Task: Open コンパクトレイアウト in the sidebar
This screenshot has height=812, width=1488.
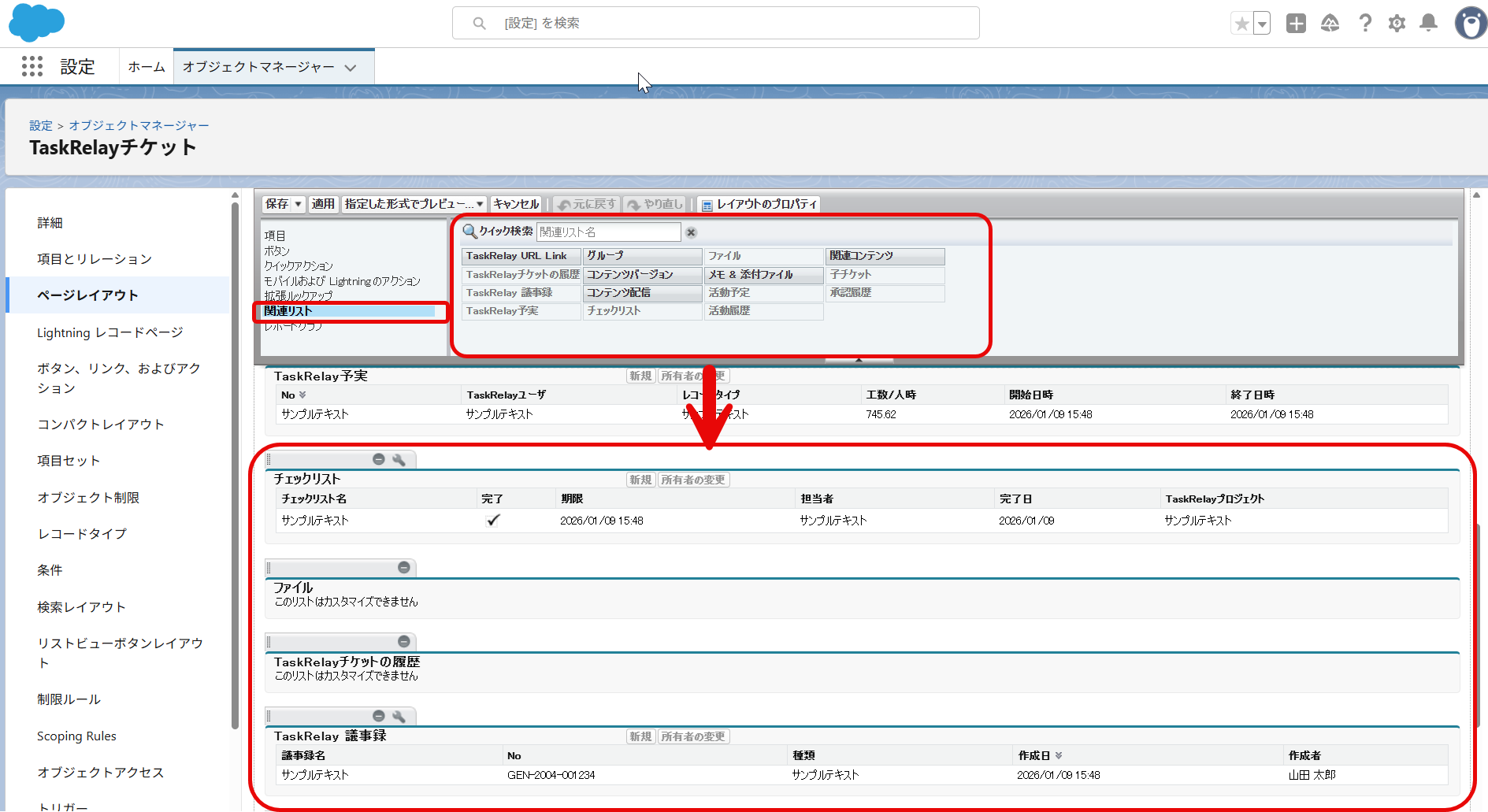Action: [101, 425]
